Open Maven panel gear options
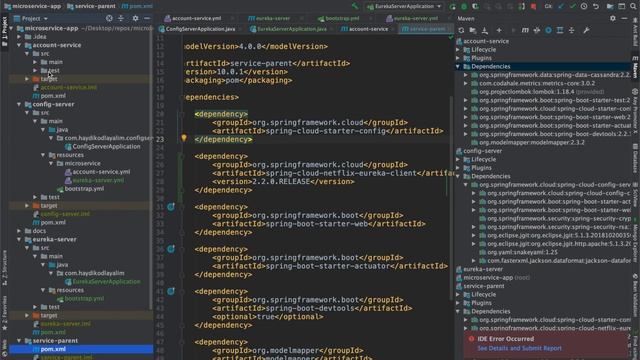Screen dimensions: 640x360 click(x=613, y=18)
